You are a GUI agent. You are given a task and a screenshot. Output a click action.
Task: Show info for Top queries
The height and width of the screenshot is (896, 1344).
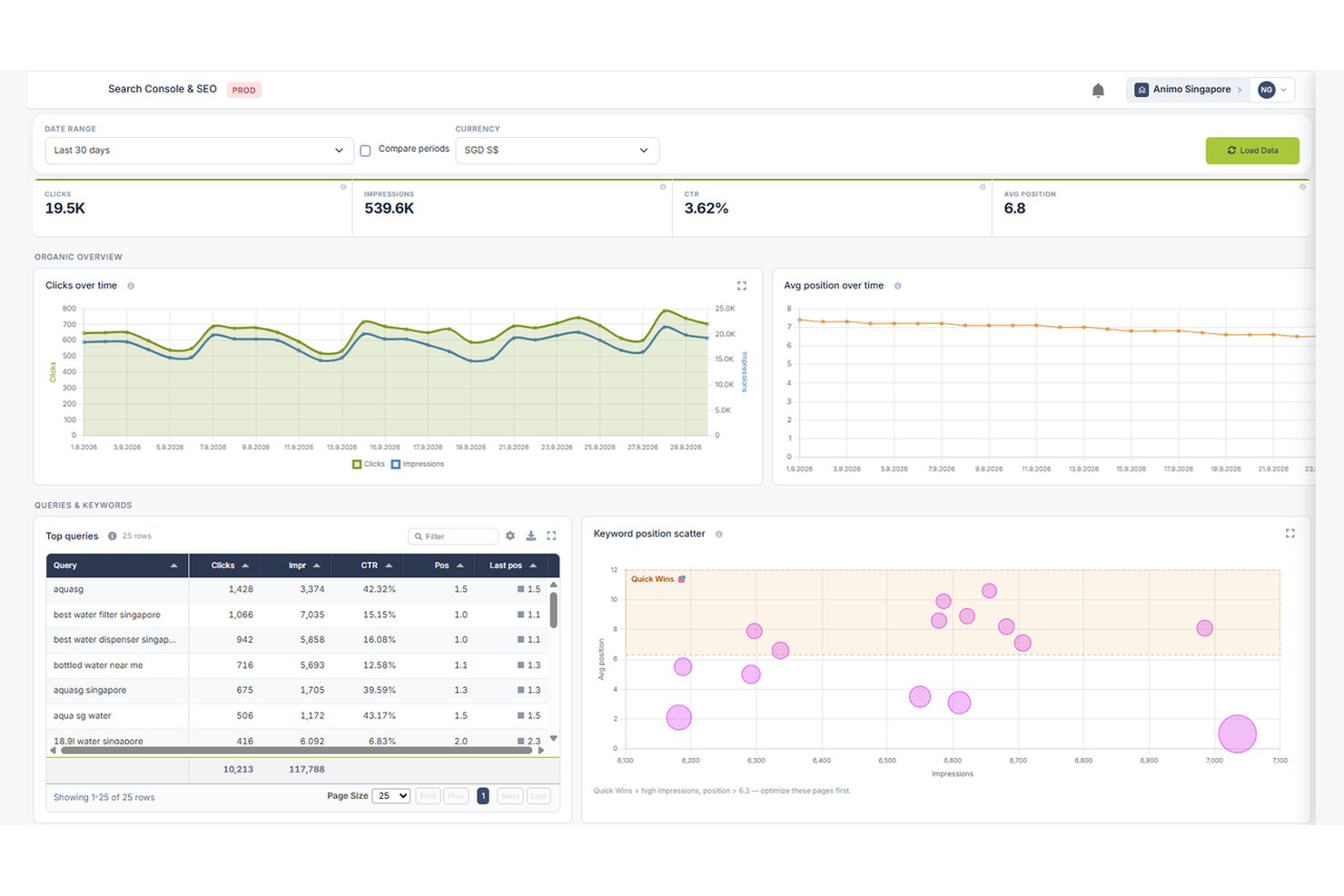(x=113, y=536)
